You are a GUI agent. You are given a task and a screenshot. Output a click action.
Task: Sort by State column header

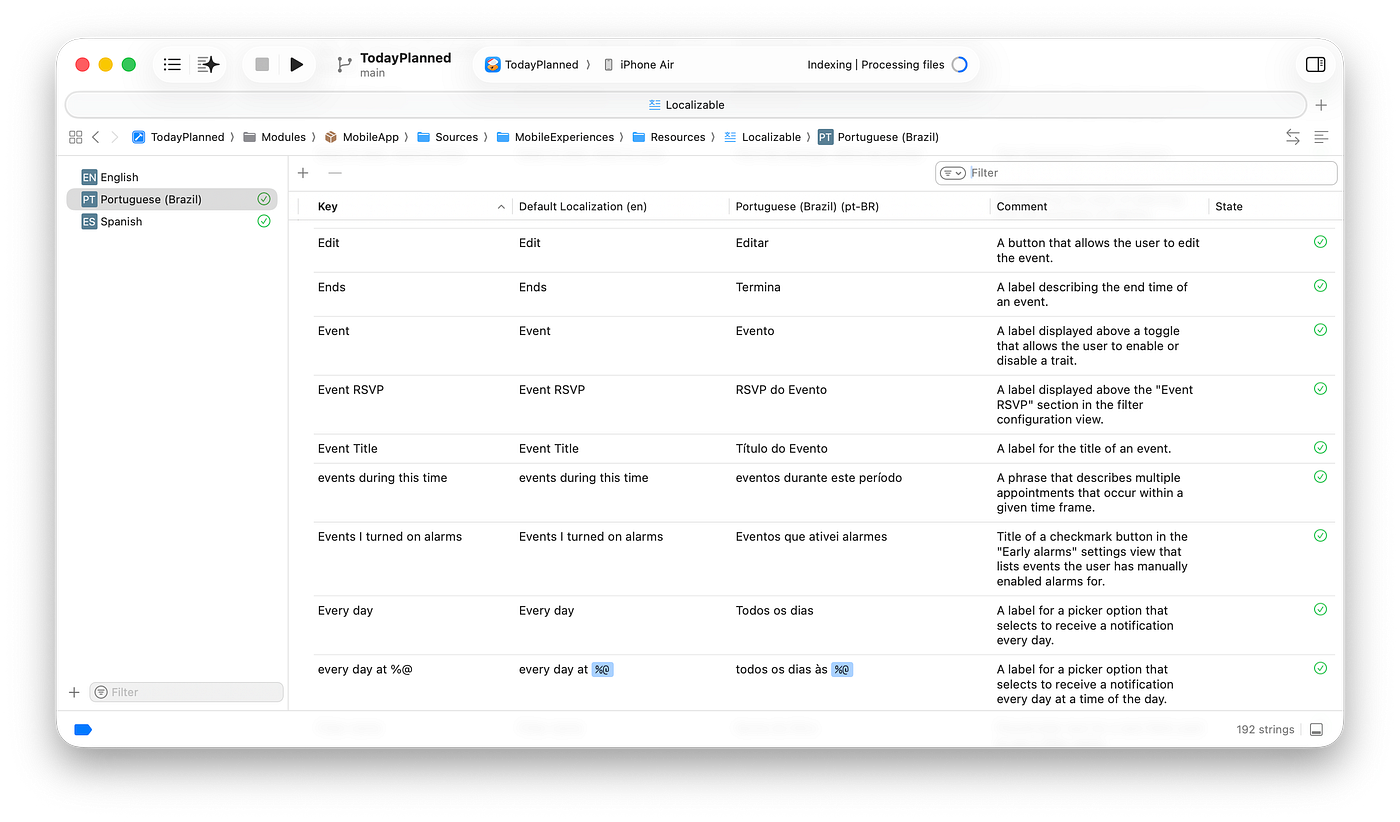pyautogui.click(x=1229, y=207)
